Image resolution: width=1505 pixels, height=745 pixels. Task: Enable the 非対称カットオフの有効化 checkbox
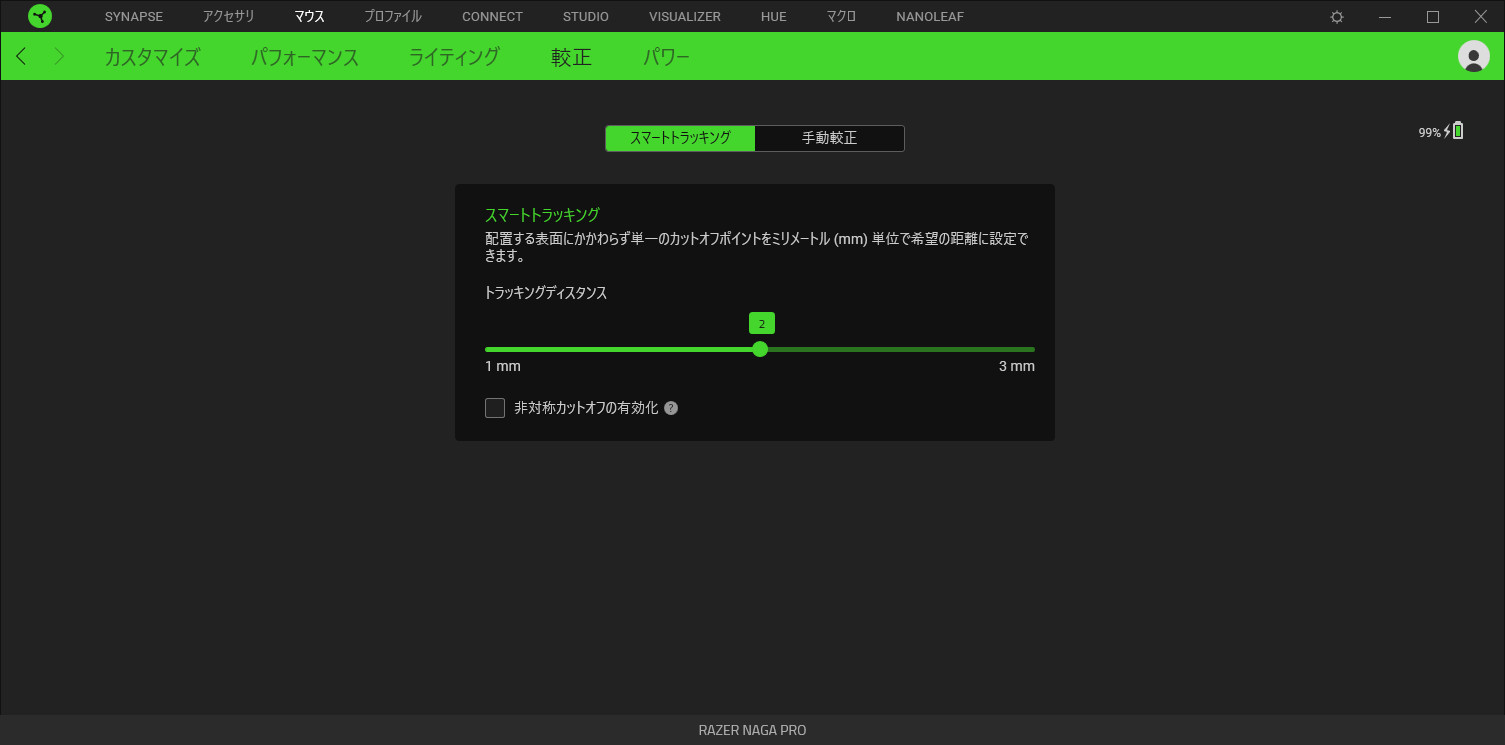pyautogui.click(x=495, y=408)
